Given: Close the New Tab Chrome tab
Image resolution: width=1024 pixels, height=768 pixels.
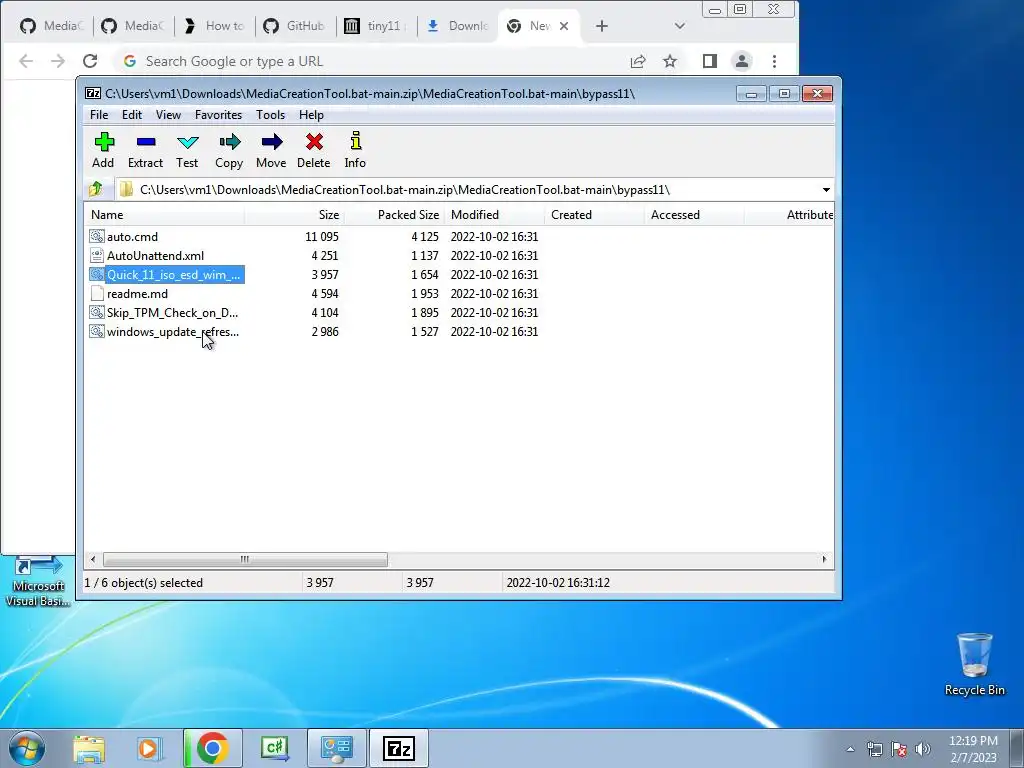Looking at the screenshot, I should click(x=564, y=26).
